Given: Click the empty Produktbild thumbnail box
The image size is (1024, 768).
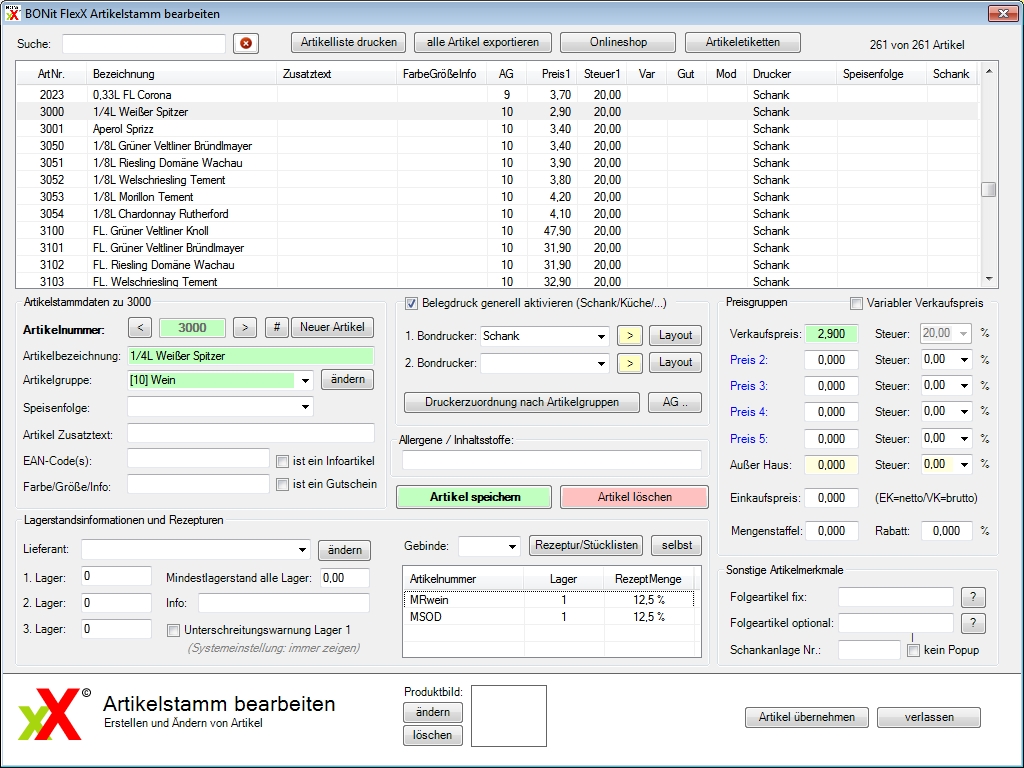Looking at the screenshot, I should (509, 716).
